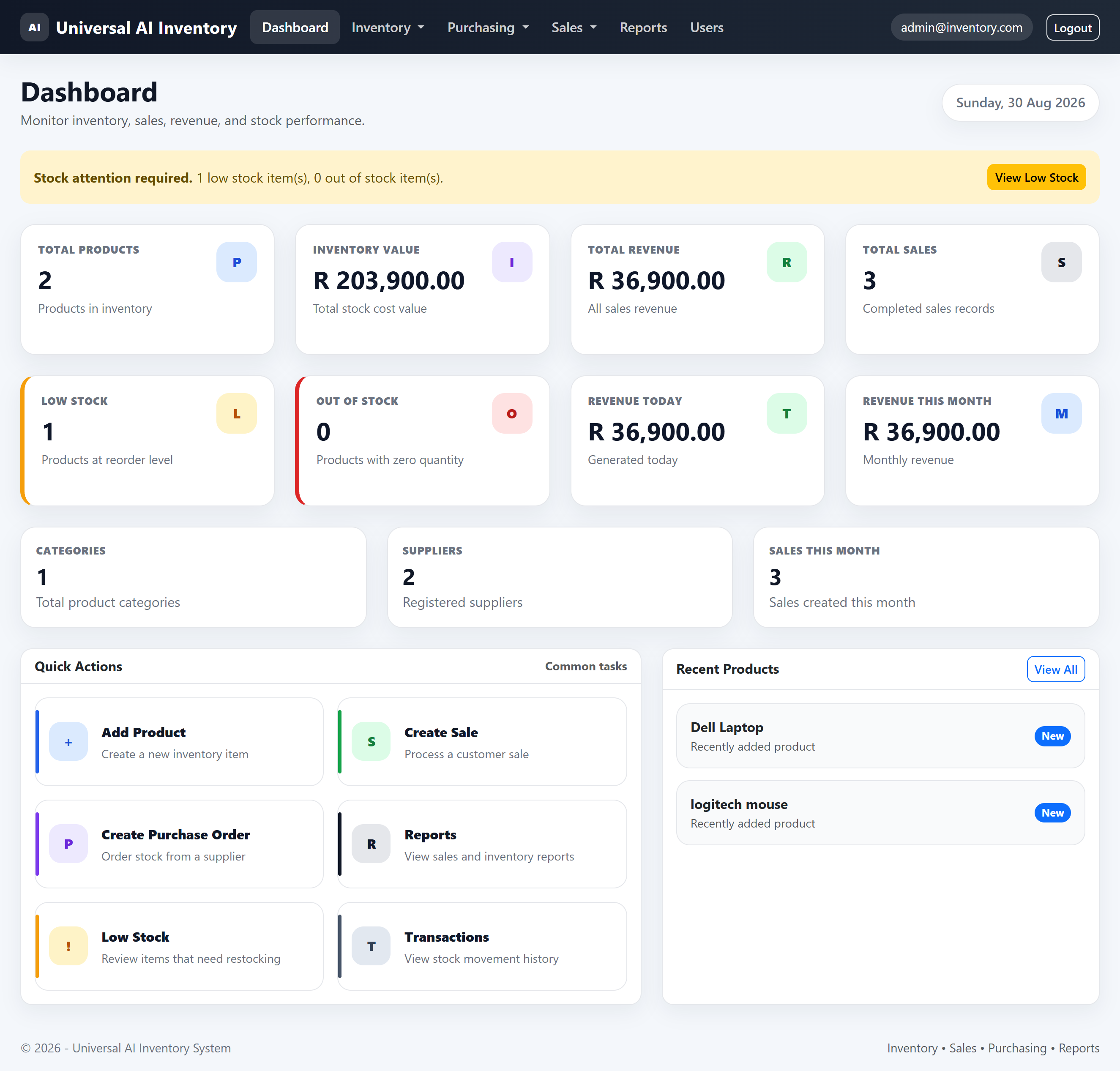Click the Revenue Today T icon

point(787,413)
